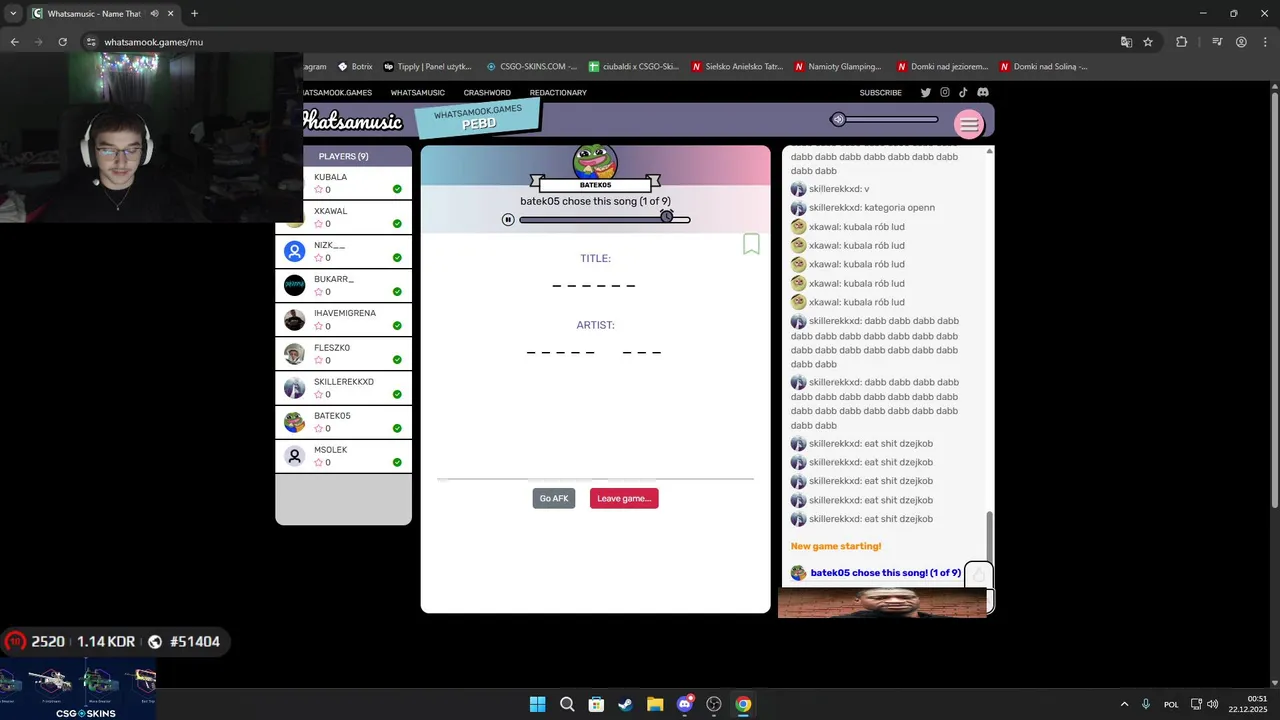Viewport: 1280px width, 720px height.
Task: Select player KUBALA in the list
Action: click(x=343, y=183)
